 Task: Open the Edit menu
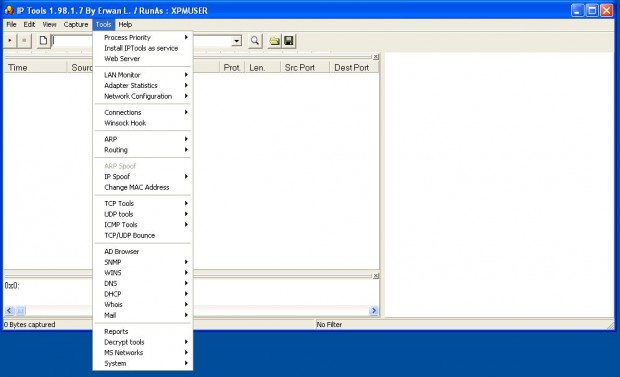tap(29, 25)
